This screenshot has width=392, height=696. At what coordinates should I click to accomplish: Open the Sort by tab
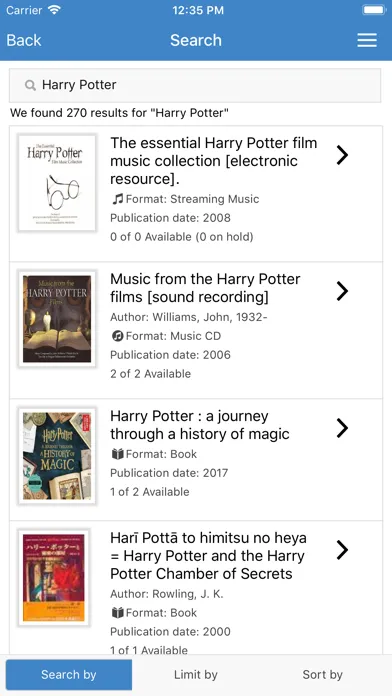click(x=323, y=675)
